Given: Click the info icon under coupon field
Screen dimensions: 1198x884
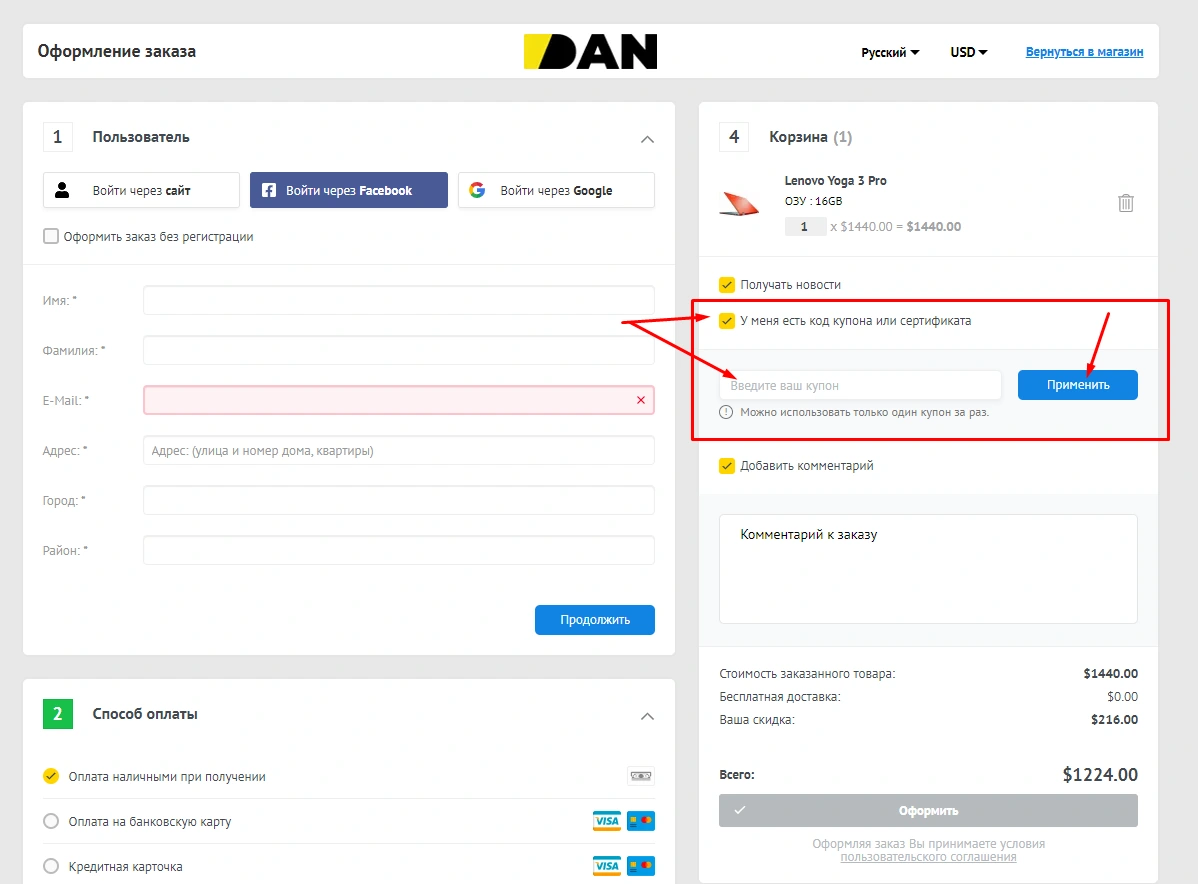Looking at the screenshot, I should (x=726, y=412).
